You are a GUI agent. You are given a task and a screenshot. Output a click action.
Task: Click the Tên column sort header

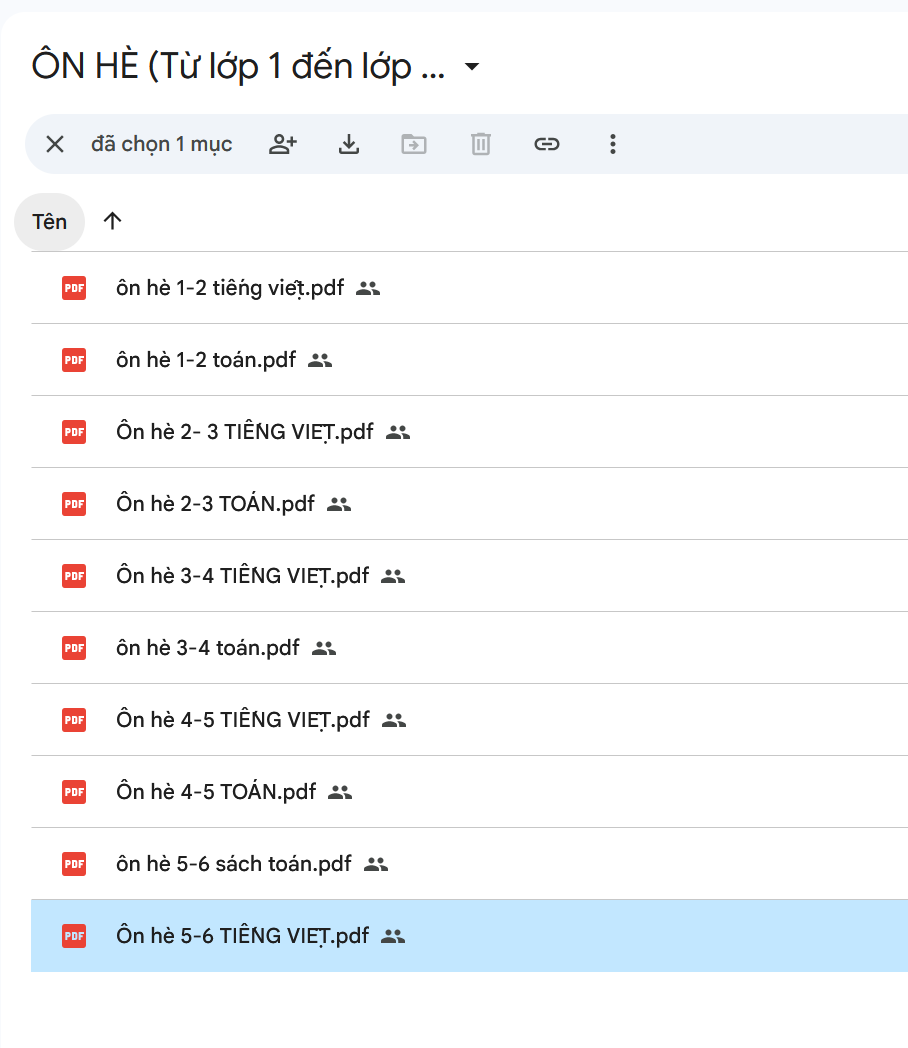[x=49, y=221]
